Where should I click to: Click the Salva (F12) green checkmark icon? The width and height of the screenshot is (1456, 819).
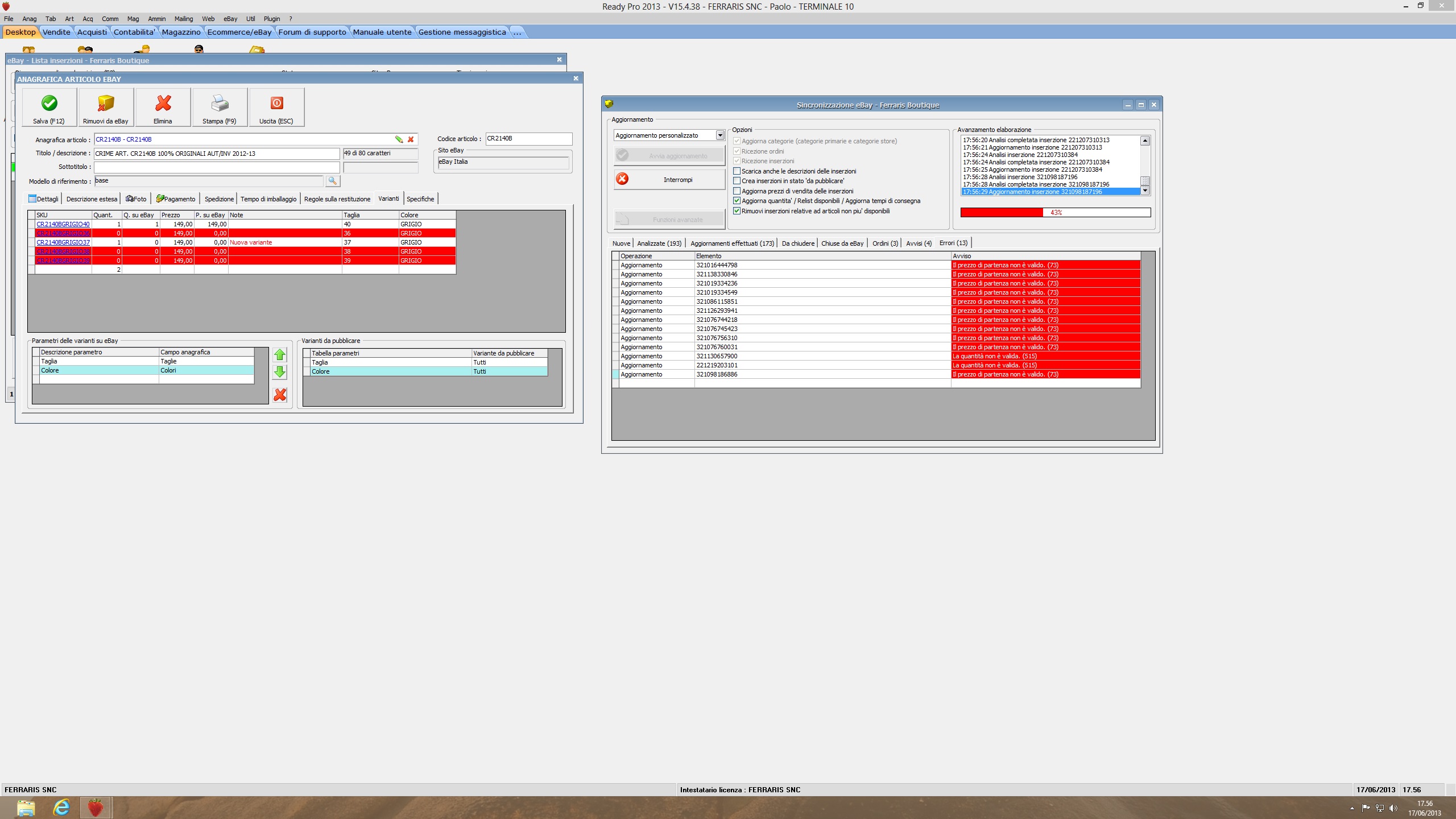click(49, 103)
